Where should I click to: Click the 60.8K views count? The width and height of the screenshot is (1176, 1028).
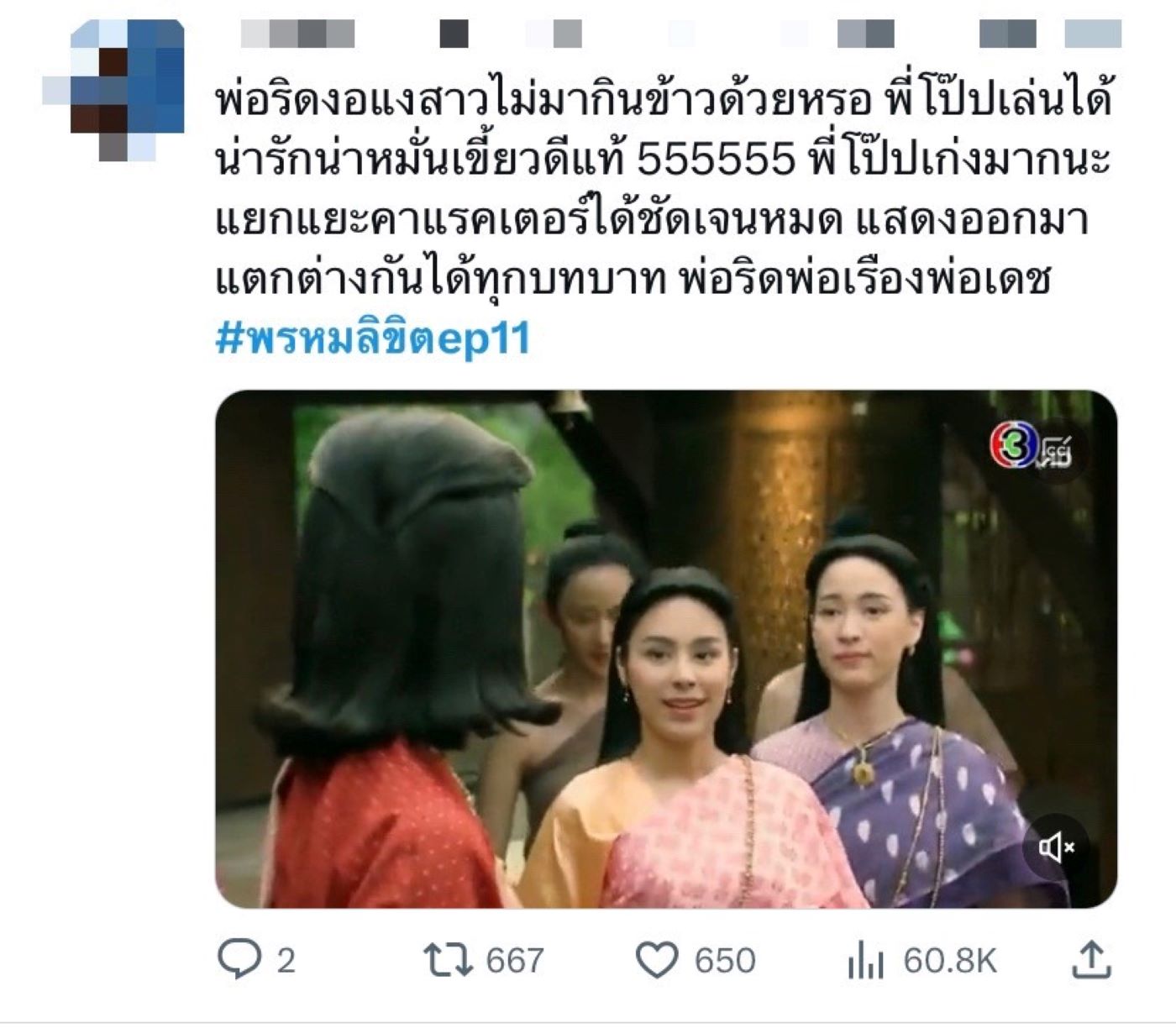click(x=950, y=960)
